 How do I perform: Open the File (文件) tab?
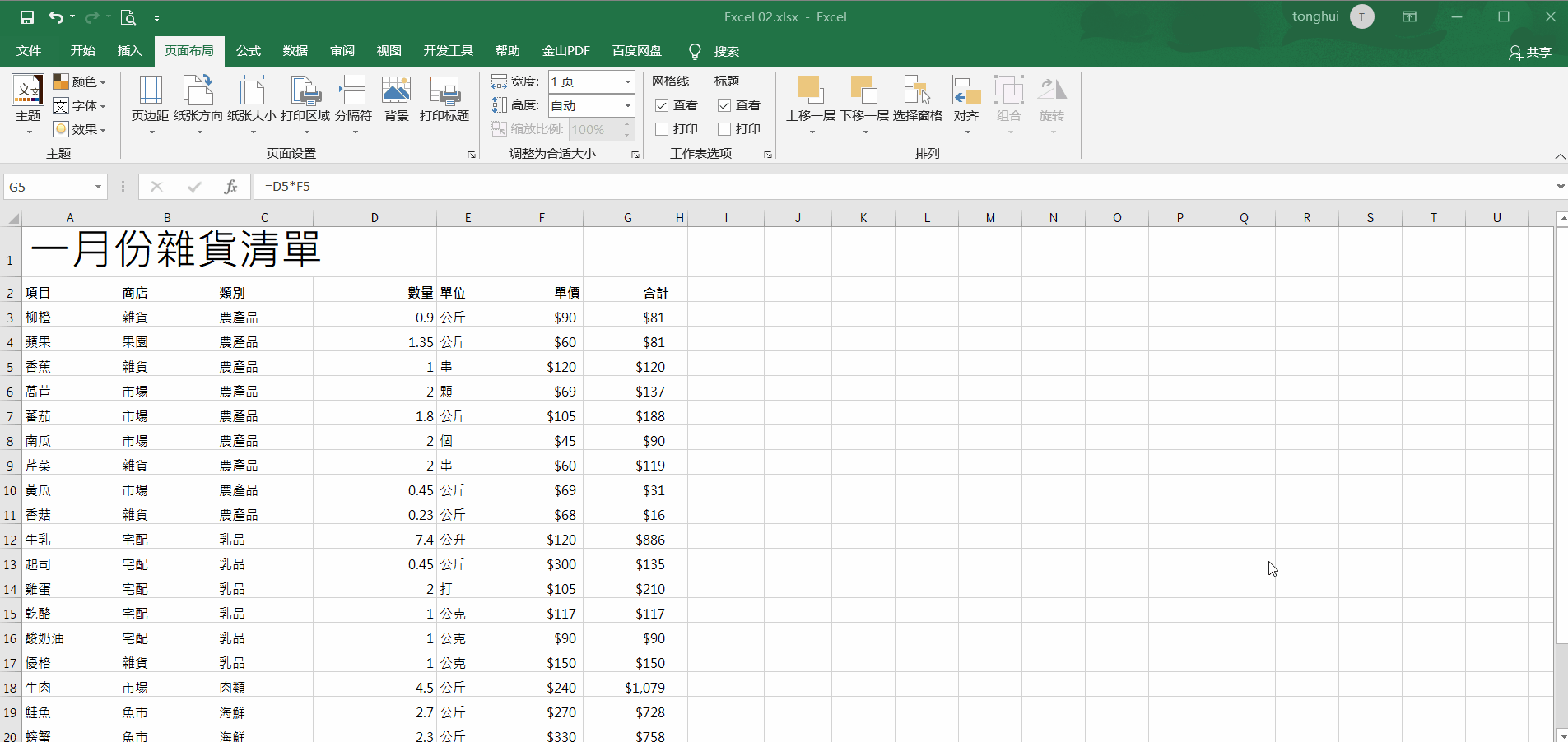[x=29, y=51]
